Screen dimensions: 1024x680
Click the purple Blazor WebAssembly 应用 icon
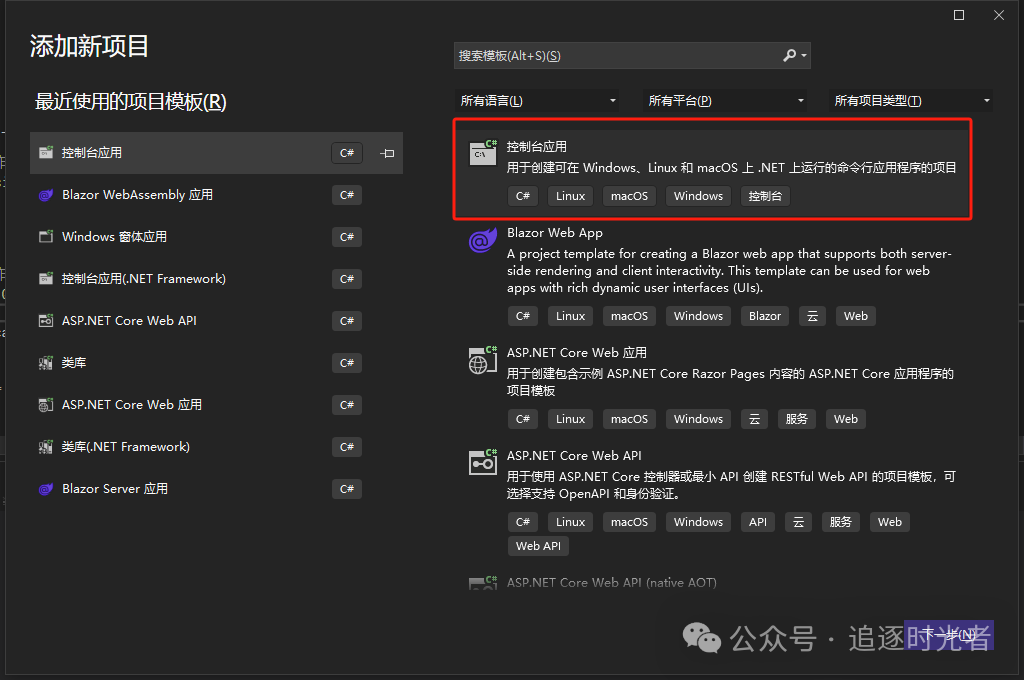[46, 194]
